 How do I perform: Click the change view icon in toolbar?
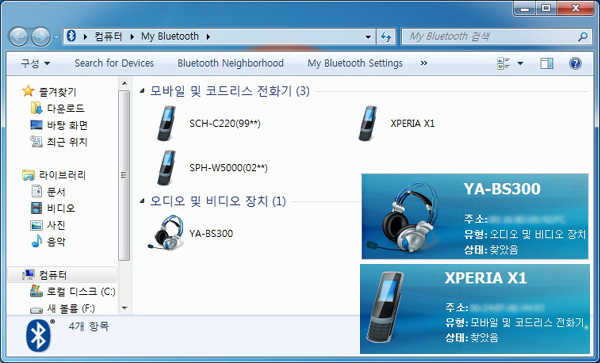coord(503,63)
